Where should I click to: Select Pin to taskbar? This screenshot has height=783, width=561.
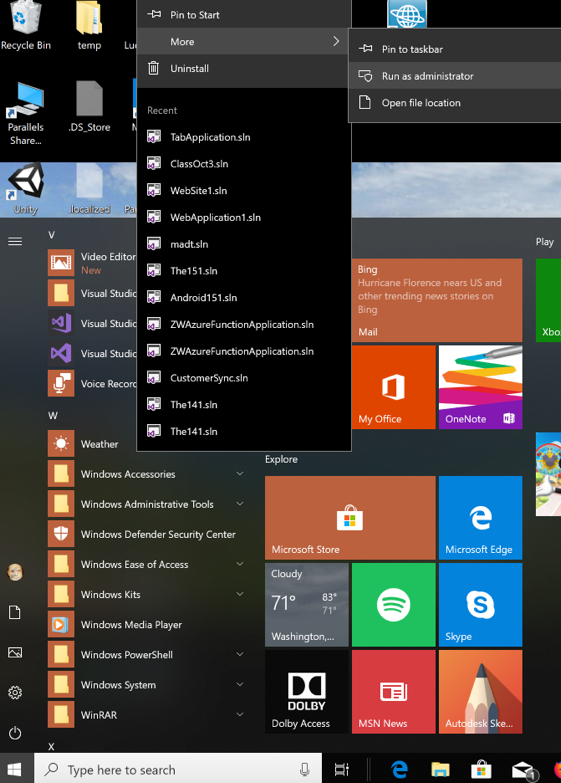pyautogui.click(x=455, y=49)
